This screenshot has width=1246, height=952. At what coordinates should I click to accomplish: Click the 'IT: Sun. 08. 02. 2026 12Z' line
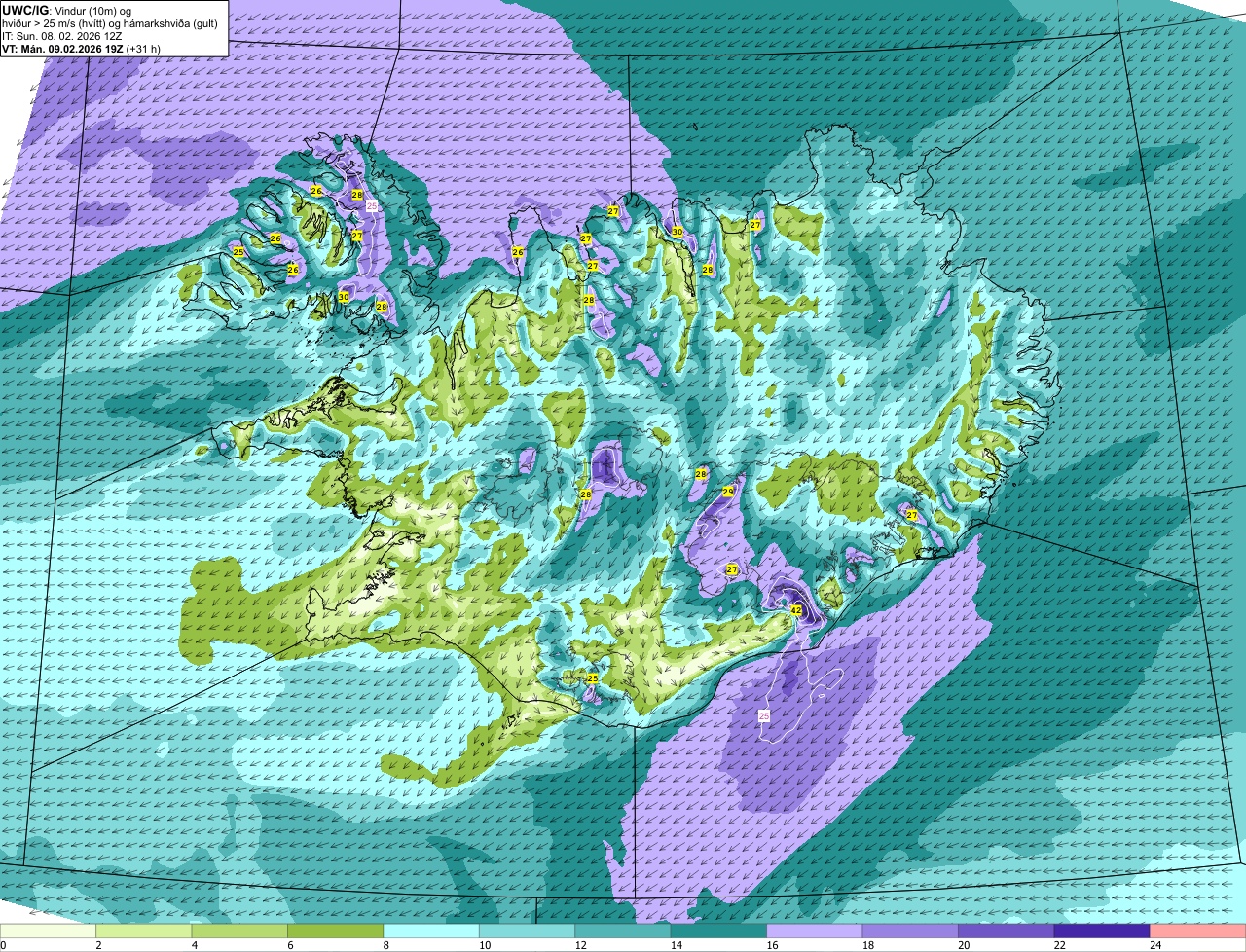point(61,35)
